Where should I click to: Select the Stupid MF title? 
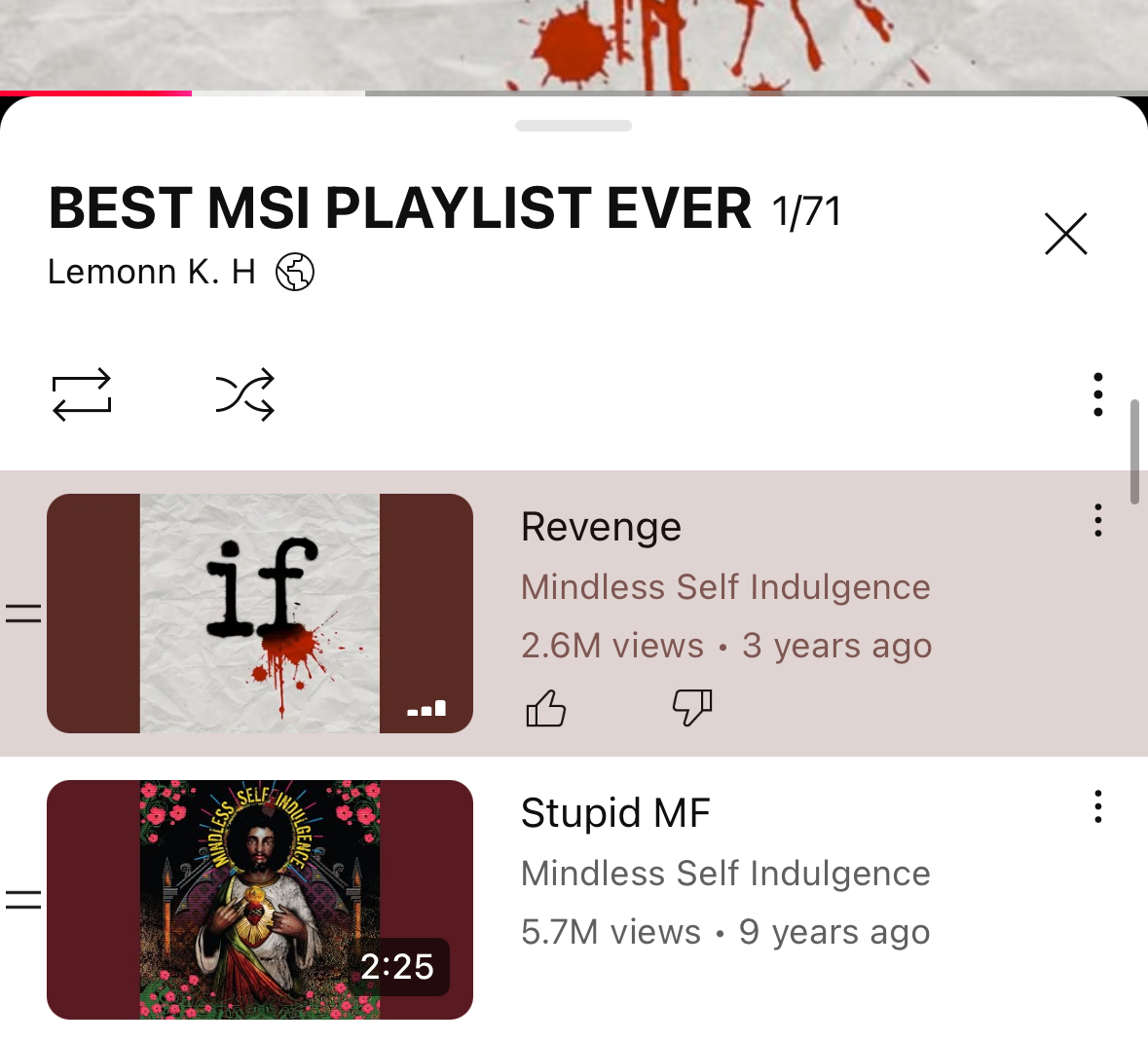615,813
